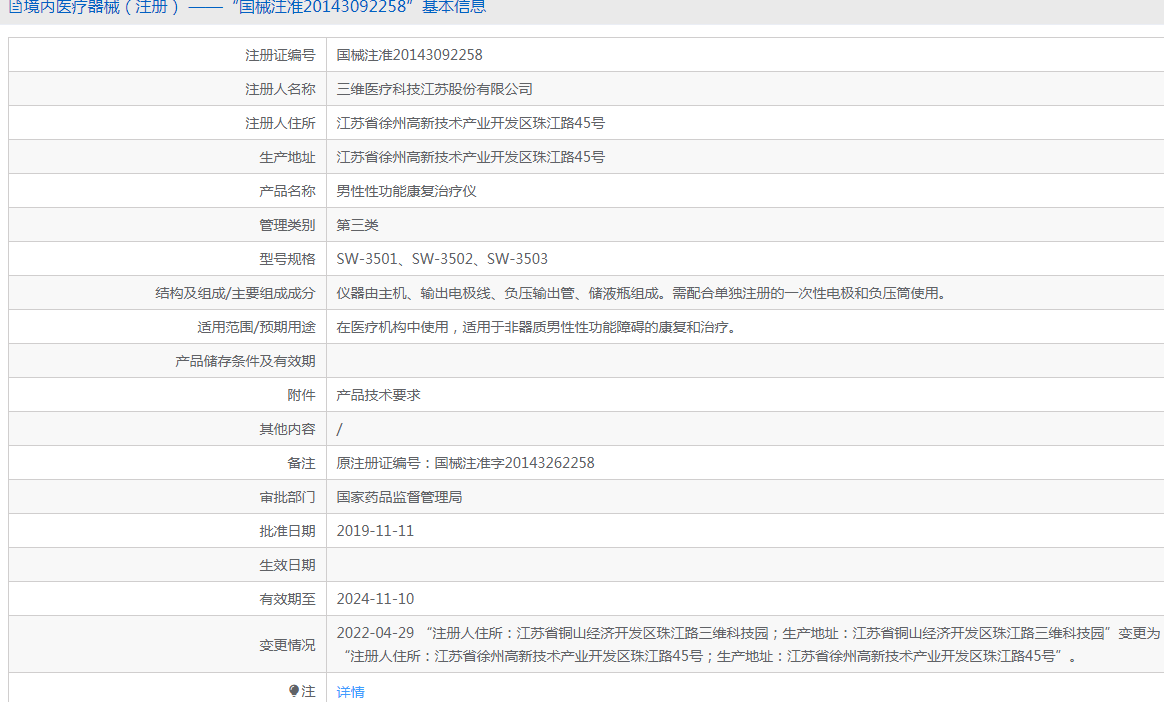Click the 批准日期 label

[x=287, y=531]
